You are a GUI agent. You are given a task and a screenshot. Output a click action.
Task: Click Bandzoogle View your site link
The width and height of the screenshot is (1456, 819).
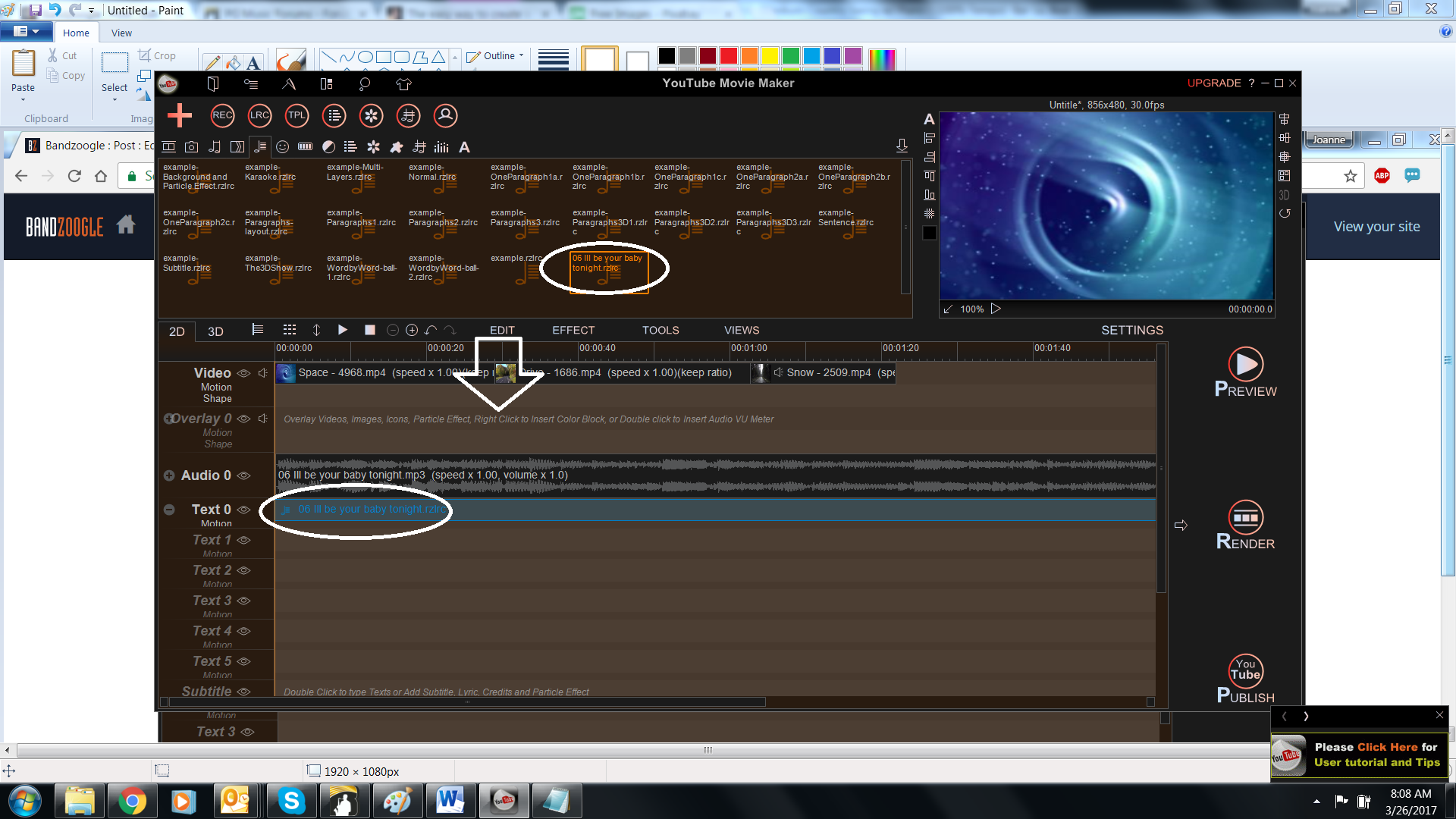click(x=1376, y=226)
